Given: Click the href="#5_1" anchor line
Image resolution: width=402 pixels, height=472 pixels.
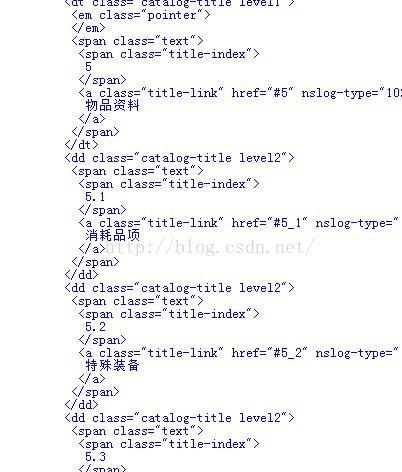Looking at the screenshot, I should click(x=239, y=223).
